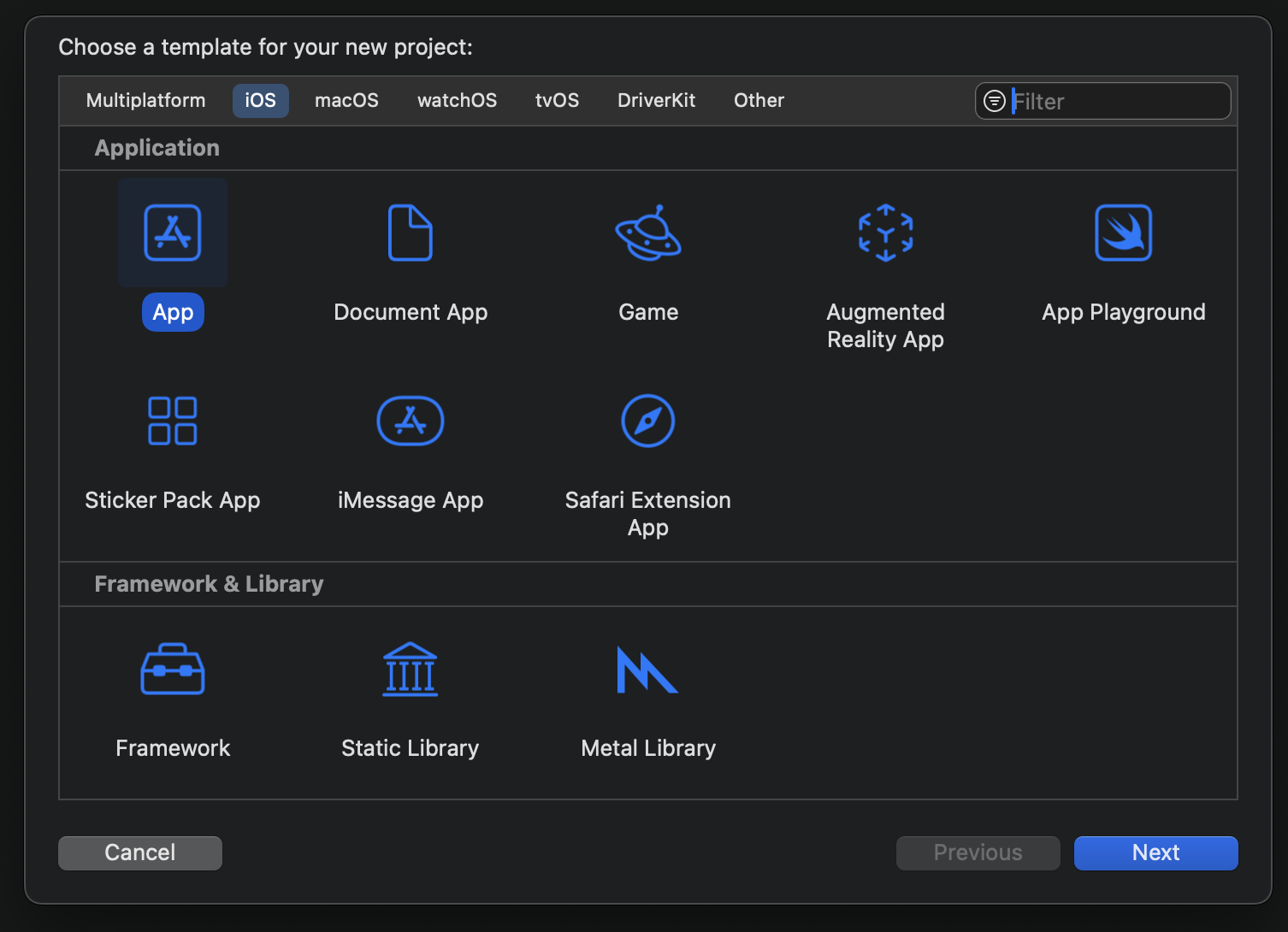
Task: Click the "iMessage App" label
Action: [411, 500]
